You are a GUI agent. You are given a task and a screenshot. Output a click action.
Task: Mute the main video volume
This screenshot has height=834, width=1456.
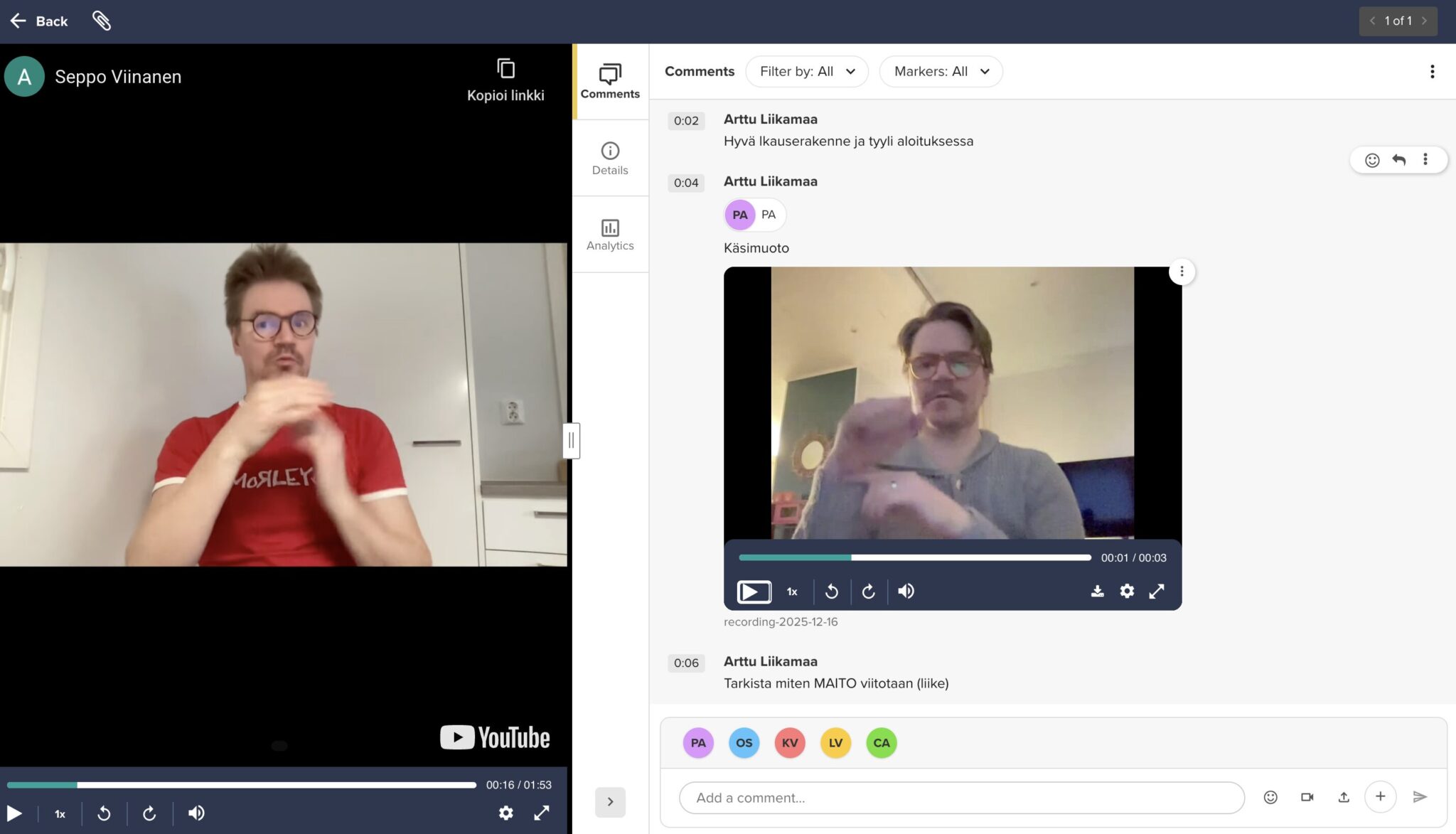point(196,813)
